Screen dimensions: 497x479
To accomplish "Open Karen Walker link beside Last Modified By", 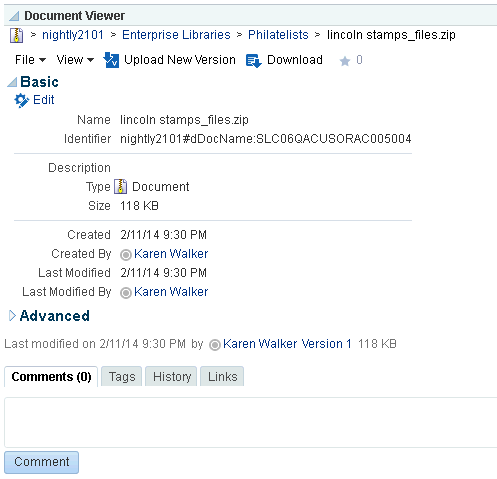I will click(x=171, y=292).
